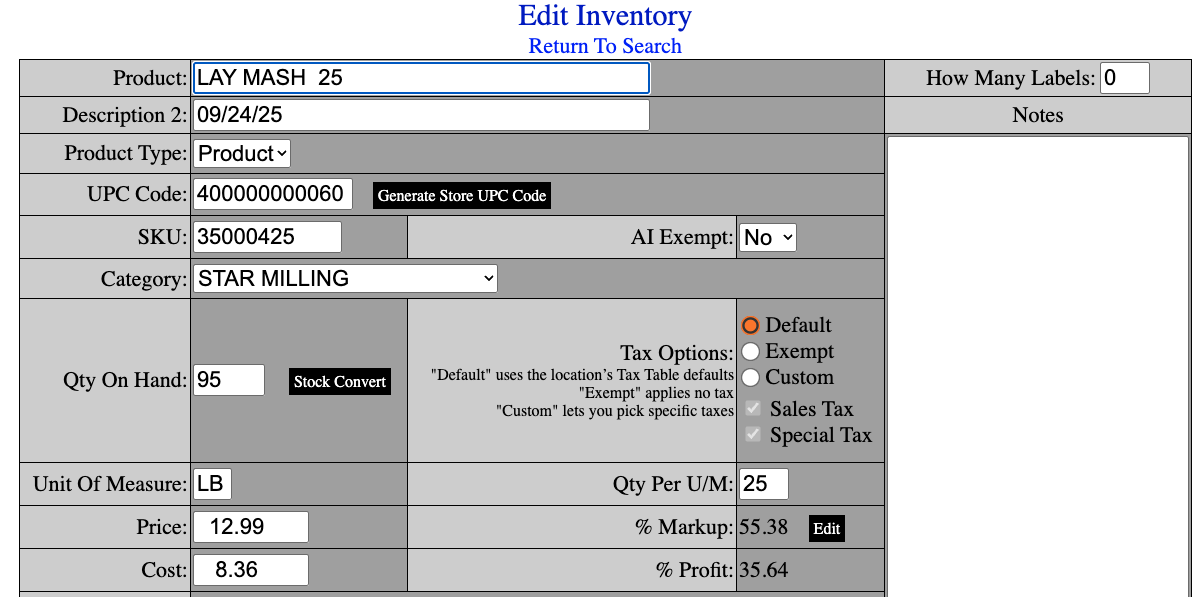Click the Price input field
This screenshot has height=597, width=1202.
pyautogui.click(x=250, y=526)
